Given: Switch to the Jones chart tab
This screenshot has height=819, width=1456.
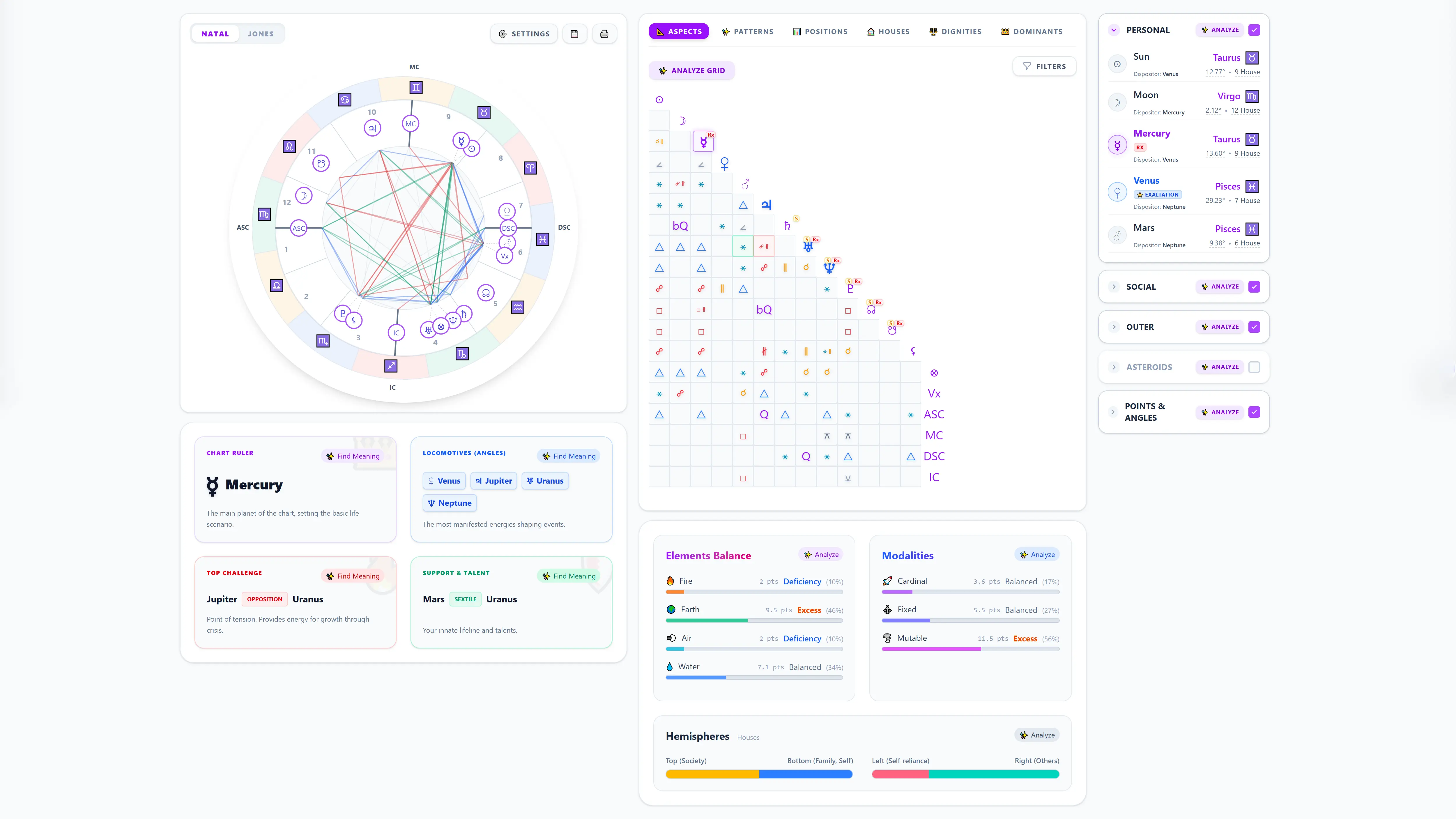Looking at the screenshot, I should point(261,34).
